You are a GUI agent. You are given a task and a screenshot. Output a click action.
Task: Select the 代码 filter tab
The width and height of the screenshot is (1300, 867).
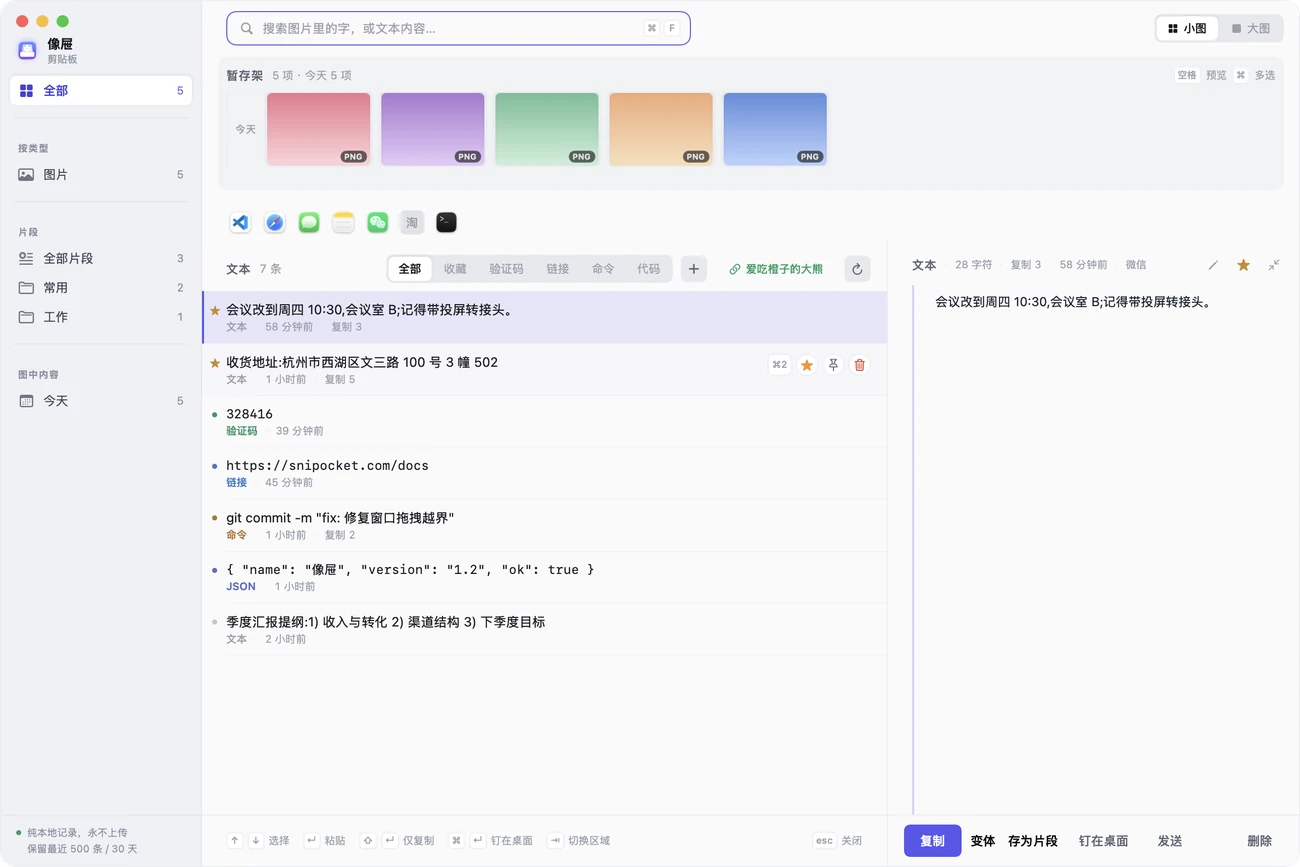648,269
